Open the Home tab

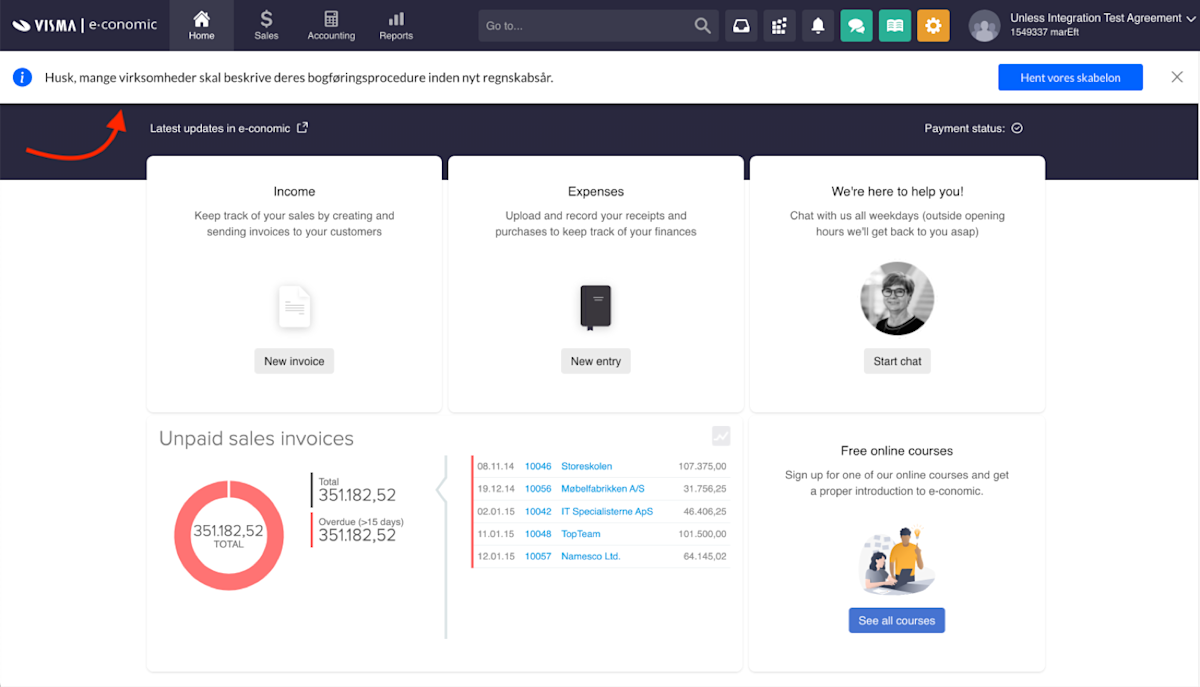coord(201,25)
